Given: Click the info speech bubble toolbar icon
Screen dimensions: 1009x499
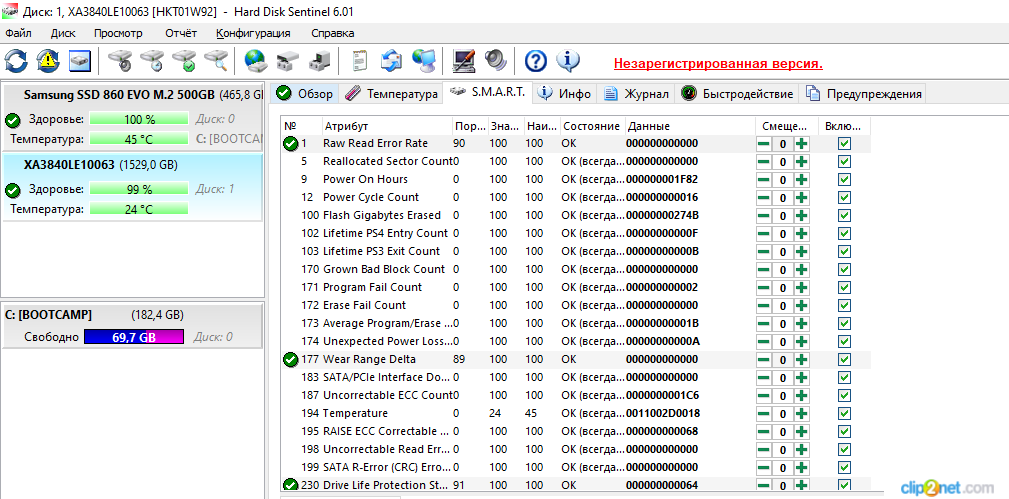Looking at the screenshot, I should point(568,61).
